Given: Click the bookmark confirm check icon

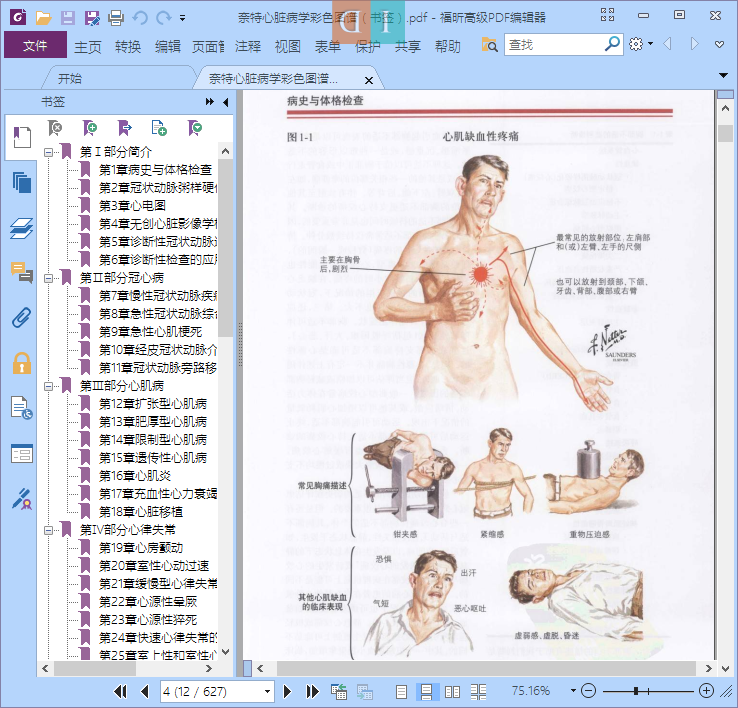Looking at the screenshot, I should 194,128.
